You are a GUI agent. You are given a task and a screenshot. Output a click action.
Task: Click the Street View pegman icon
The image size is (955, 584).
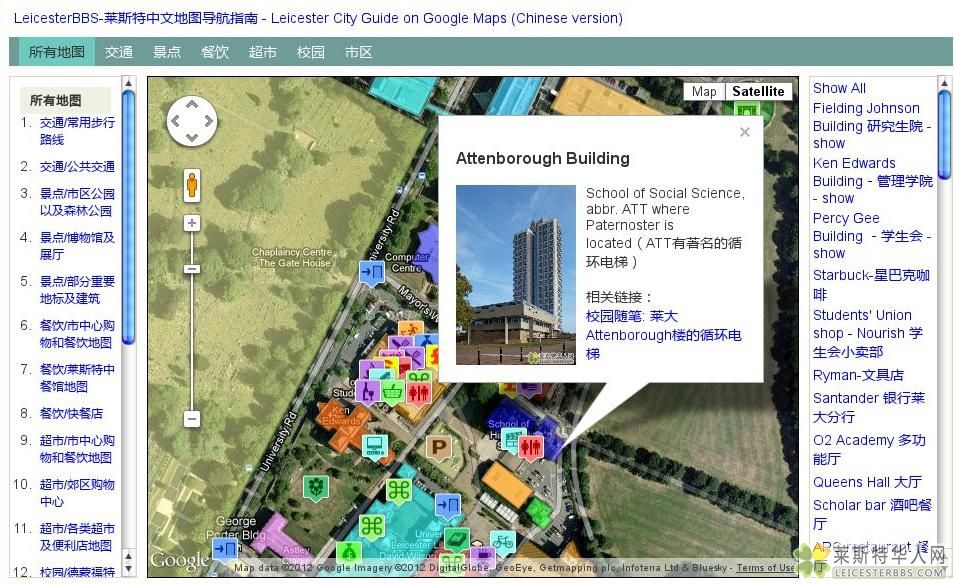(x=191, y=185)
